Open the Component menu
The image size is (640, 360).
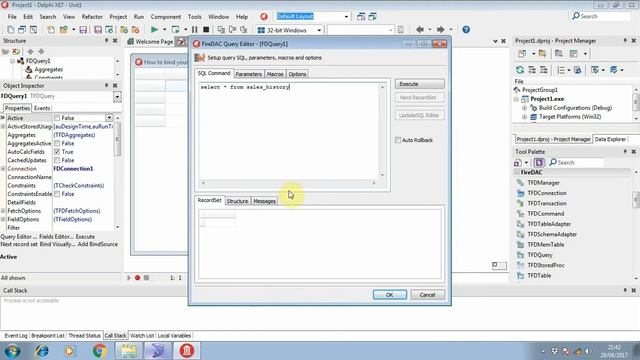[x=166, y=17]
